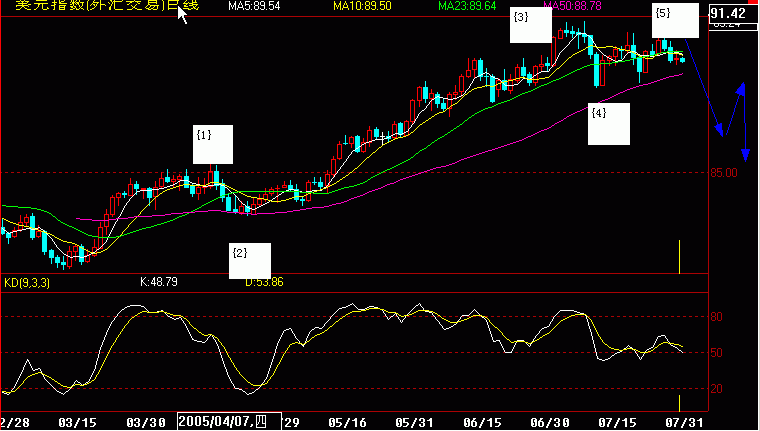
Task: Click the 2005/04/07 date box
Action: [229, 421]
